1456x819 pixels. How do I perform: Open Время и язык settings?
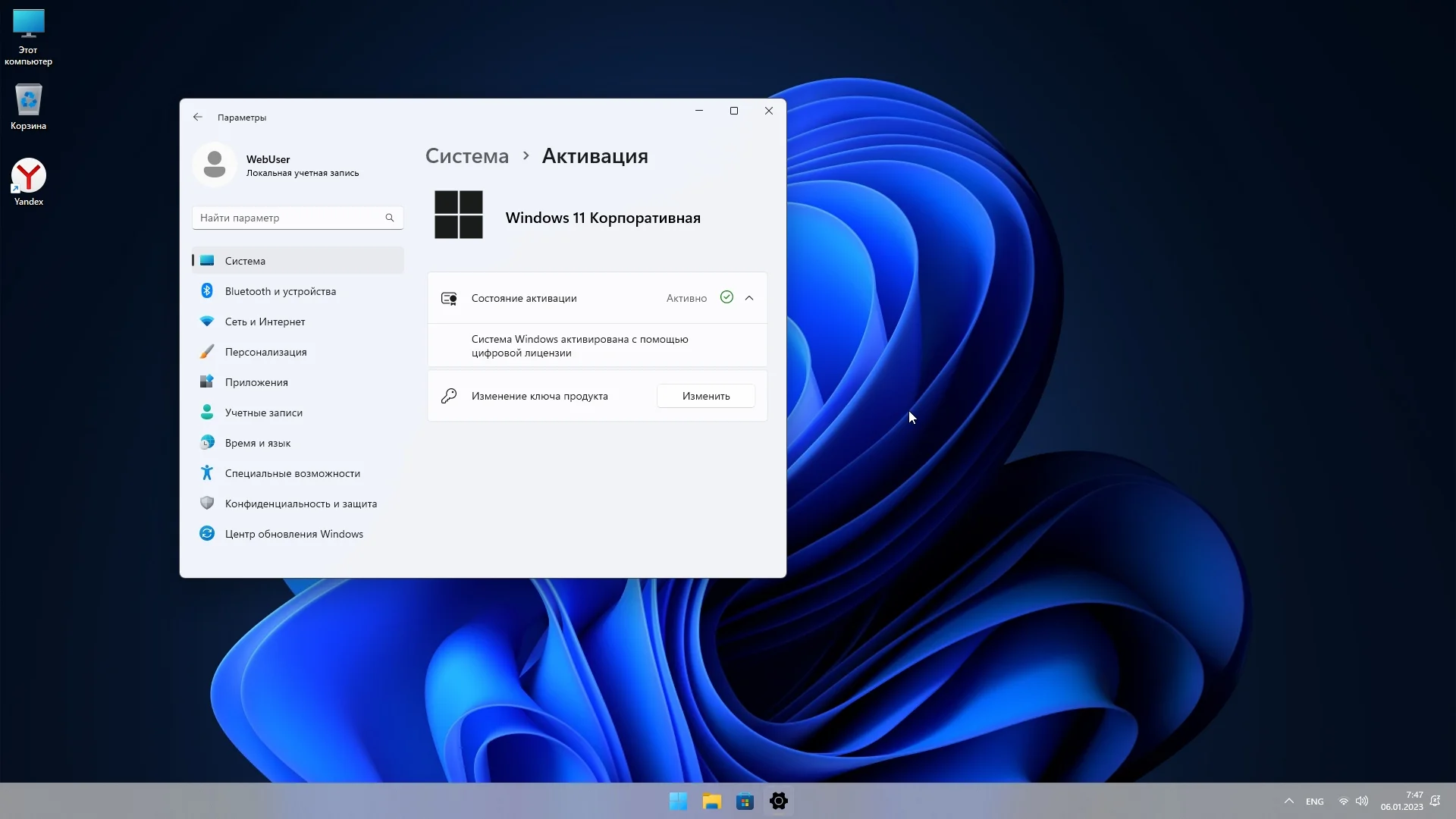[257, 443]
